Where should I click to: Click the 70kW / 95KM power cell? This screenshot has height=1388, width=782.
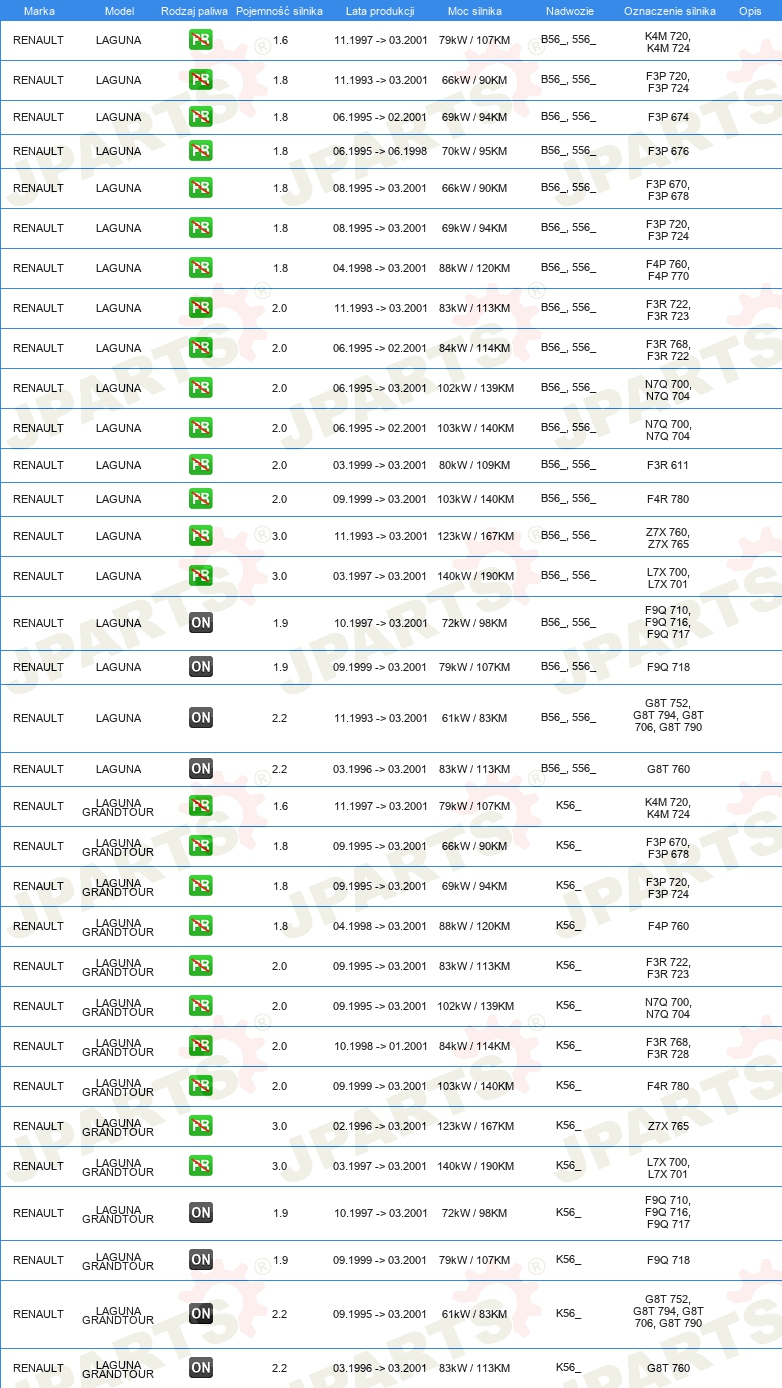click(x=475, y=151)
